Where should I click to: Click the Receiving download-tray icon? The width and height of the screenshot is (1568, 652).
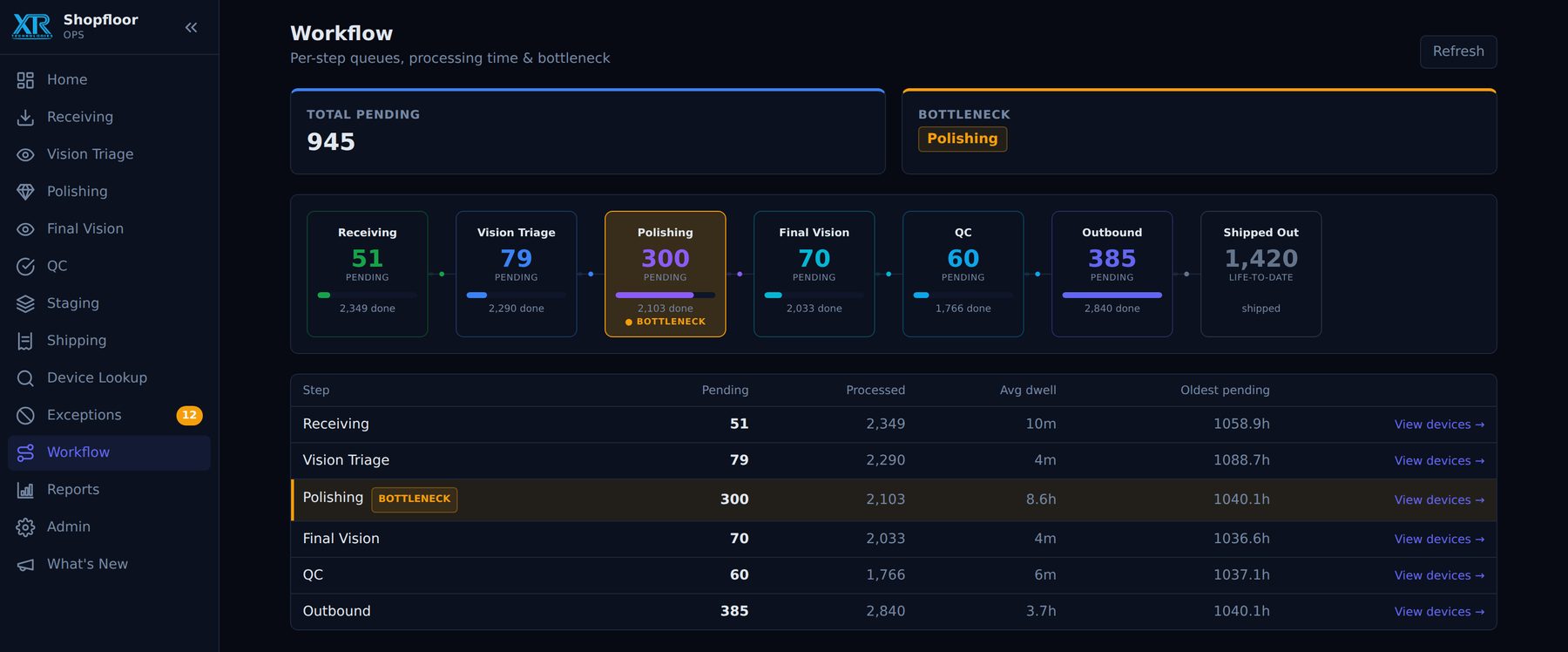25,117
